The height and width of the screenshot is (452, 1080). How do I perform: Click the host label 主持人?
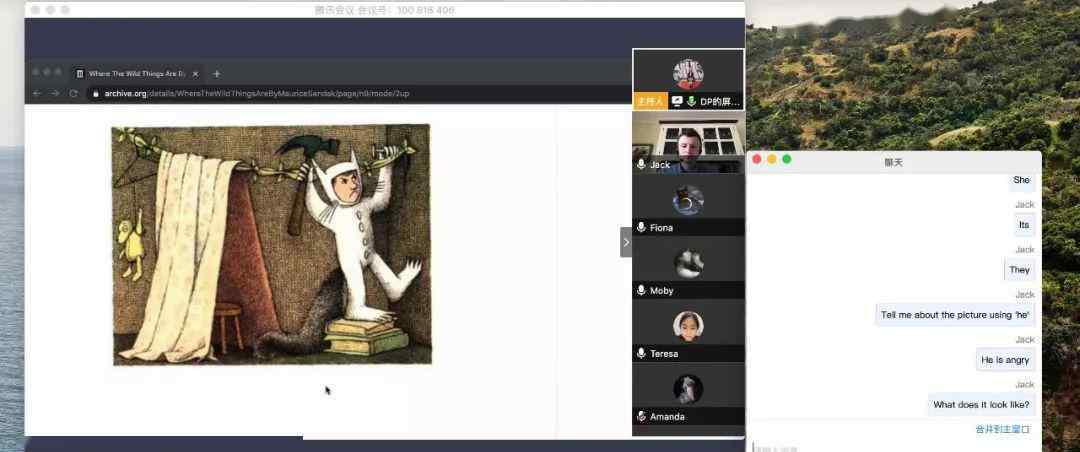click(650, 101)
